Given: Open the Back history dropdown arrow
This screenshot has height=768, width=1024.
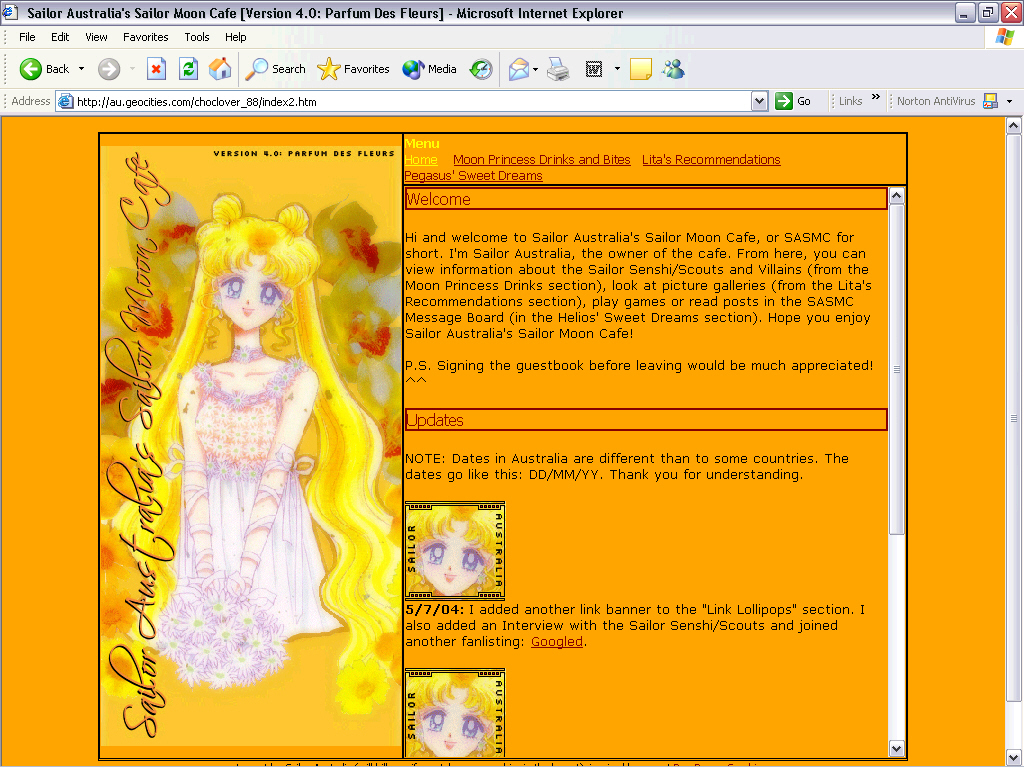Looking at the screenshot, I should click(82, 69).
